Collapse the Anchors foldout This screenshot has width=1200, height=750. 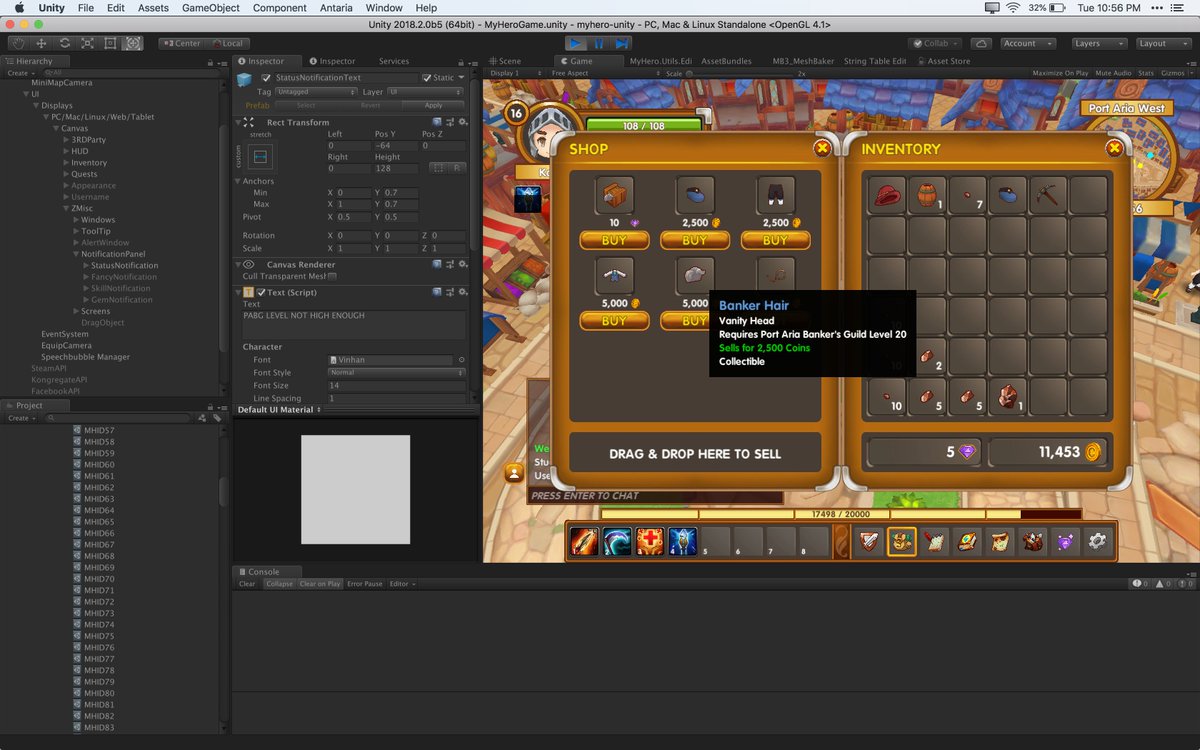tap(238, 181)
